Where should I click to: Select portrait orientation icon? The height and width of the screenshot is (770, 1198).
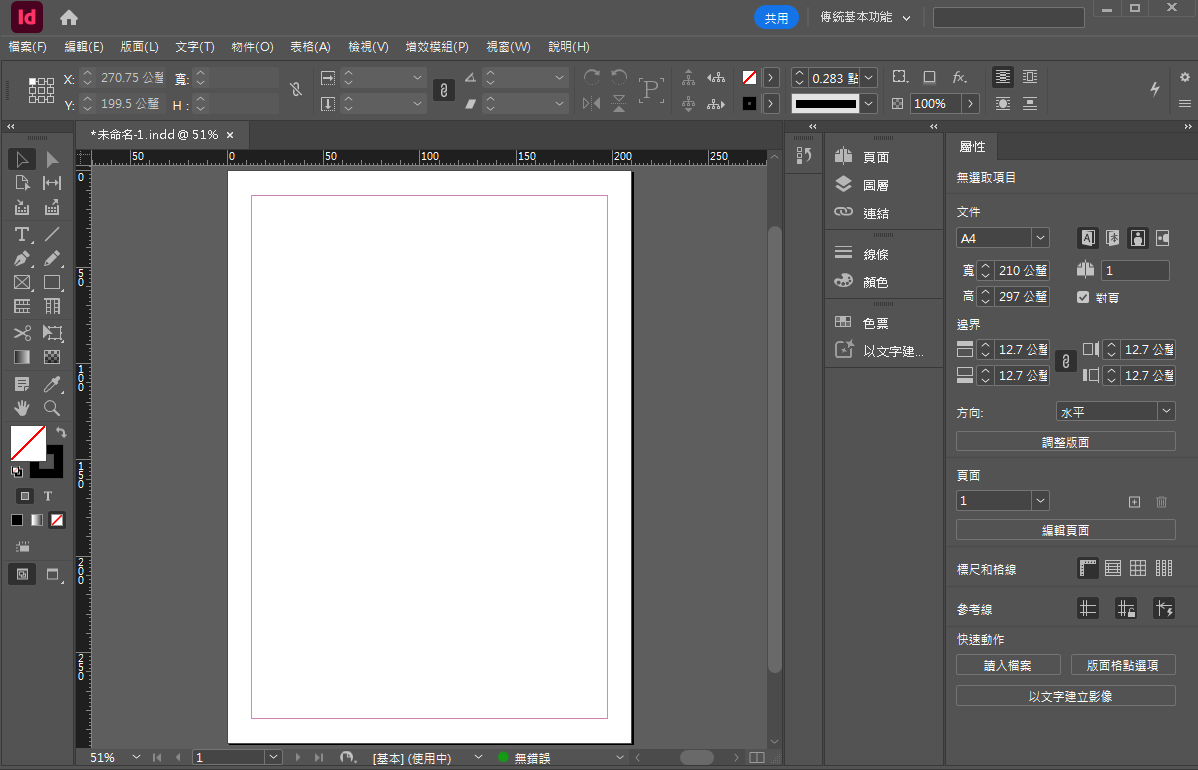tap(1138, 238)
